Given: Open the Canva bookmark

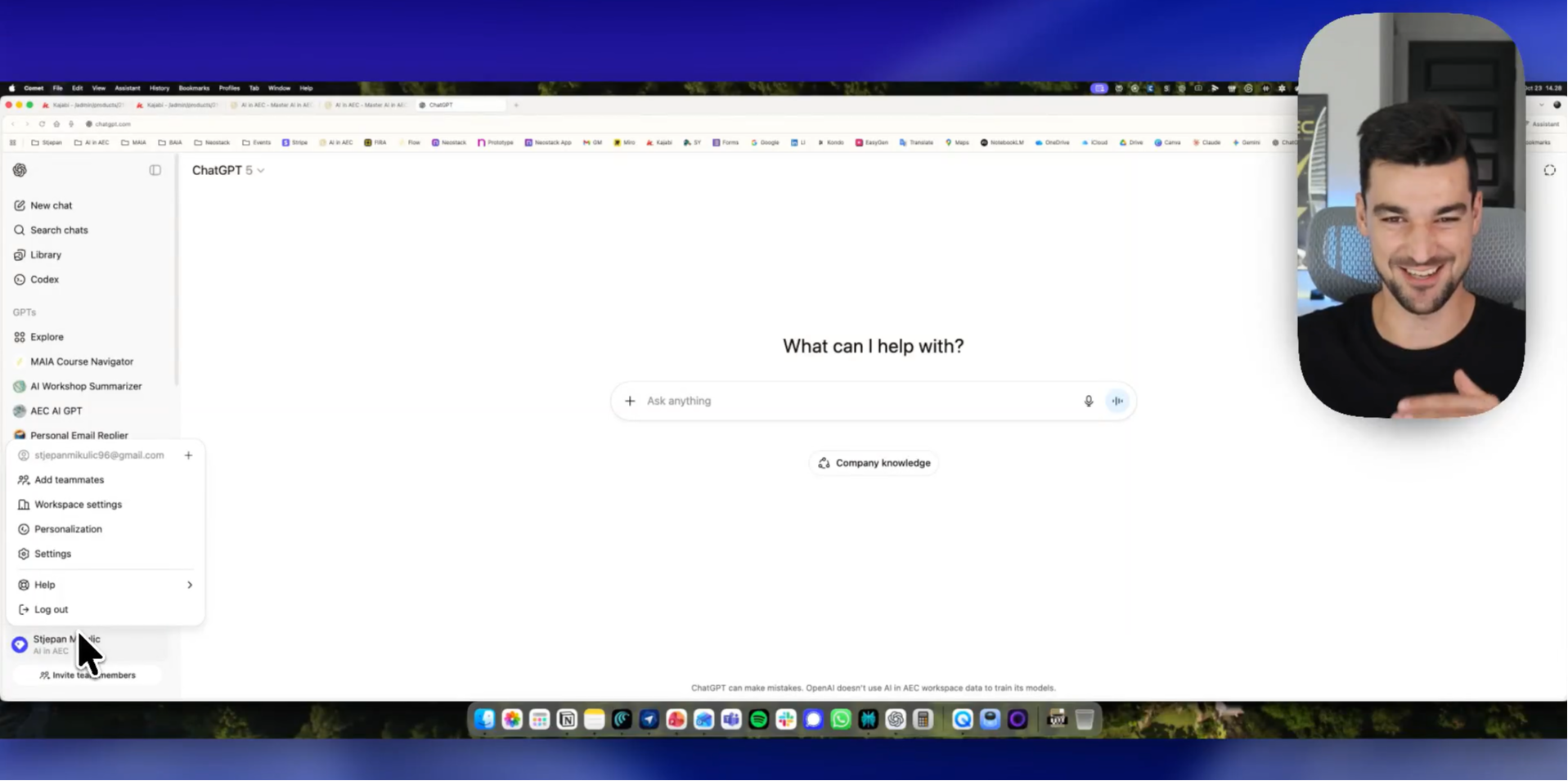Looking at the screenshot, I should pos(1167,142).
